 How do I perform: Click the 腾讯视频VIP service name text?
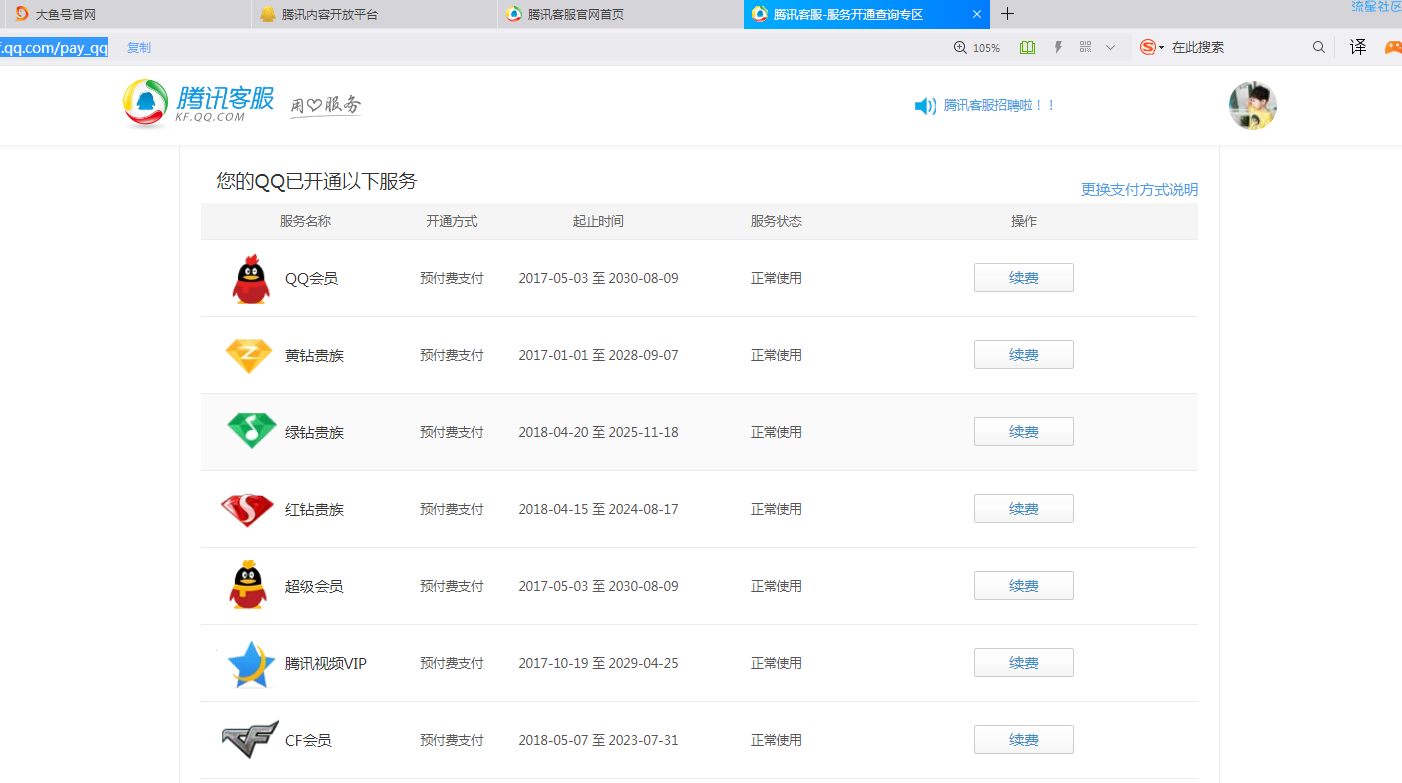[x=326, y=663]
